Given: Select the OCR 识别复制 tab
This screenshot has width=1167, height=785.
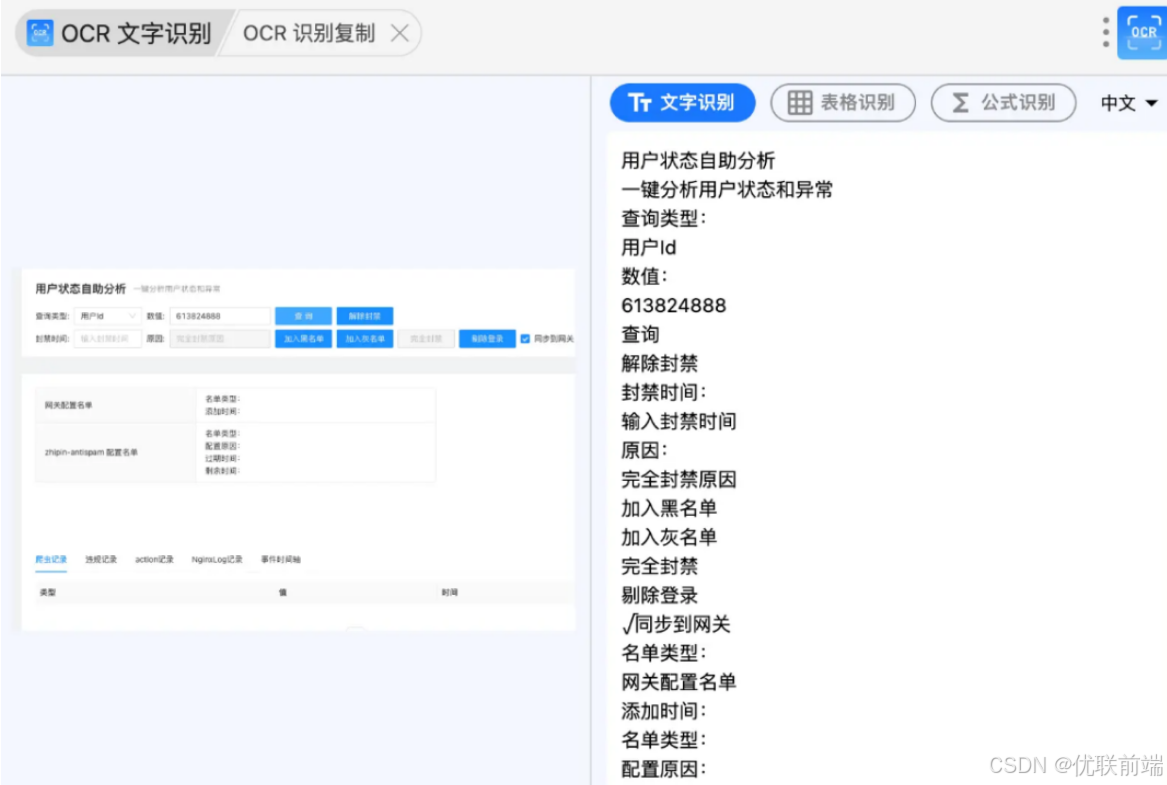Looking at the screenshot, I should [x=309, y=33].
